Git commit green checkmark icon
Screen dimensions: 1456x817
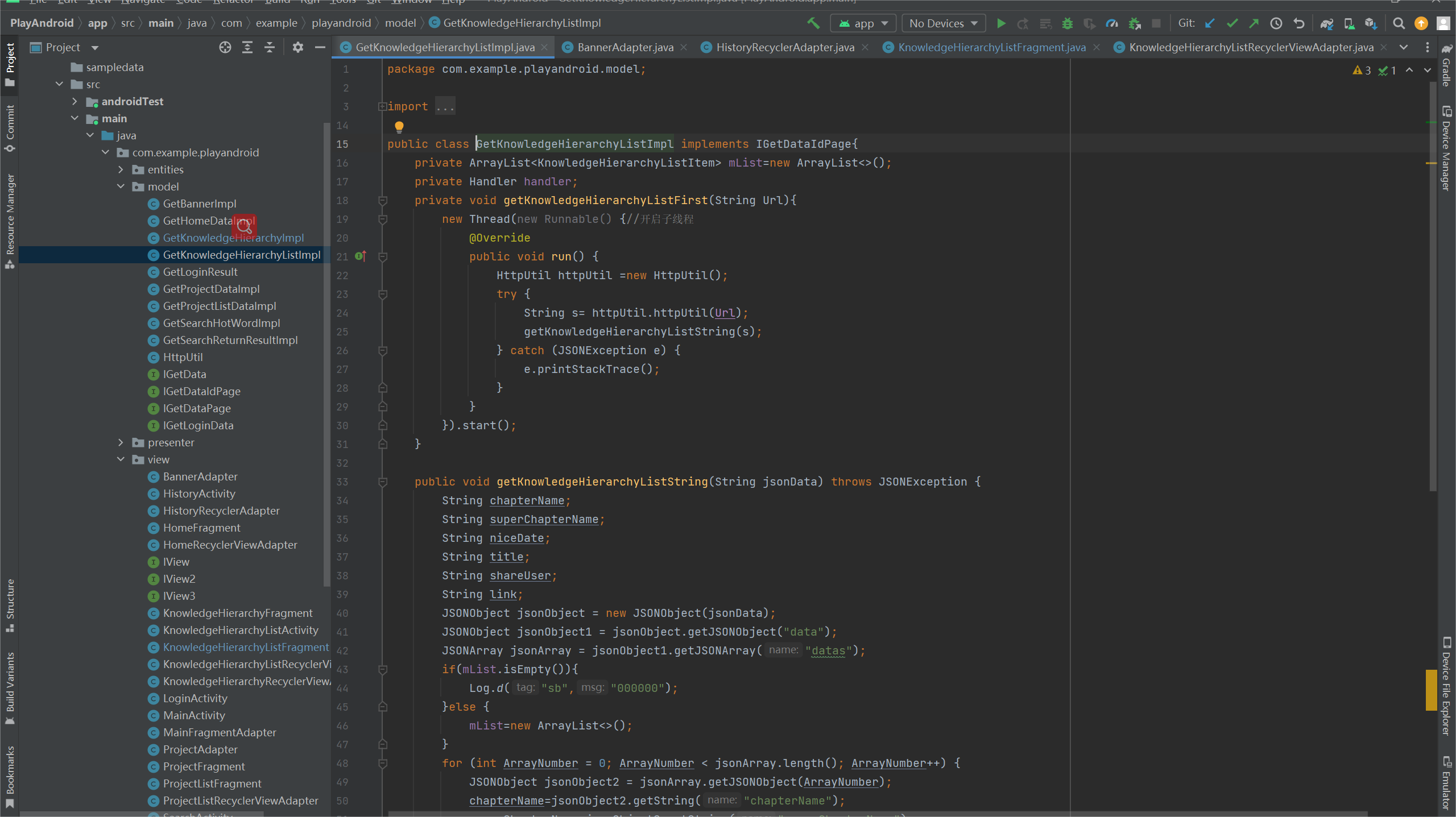click(1232, 23)
